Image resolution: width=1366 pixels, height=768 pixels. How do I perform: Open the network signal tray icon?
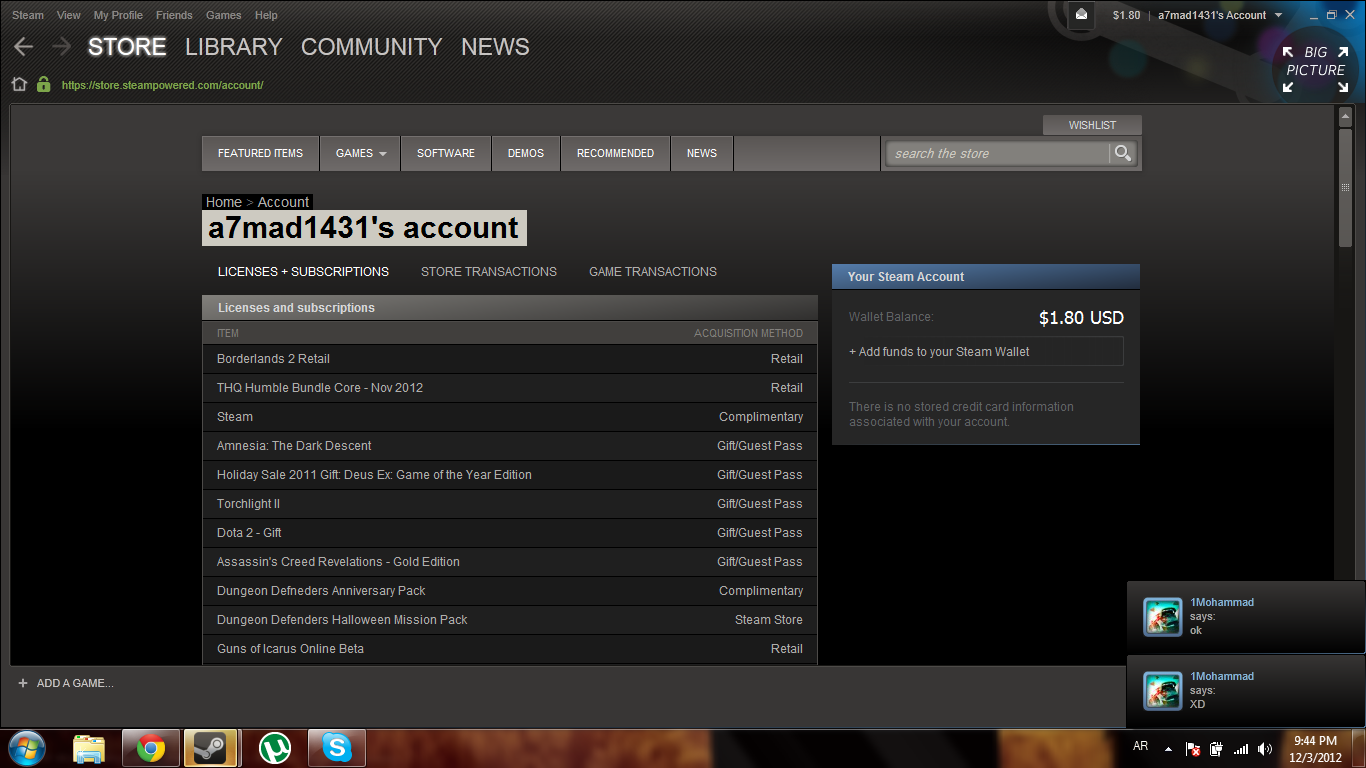pyautogui.click(x=1241, y=749)
